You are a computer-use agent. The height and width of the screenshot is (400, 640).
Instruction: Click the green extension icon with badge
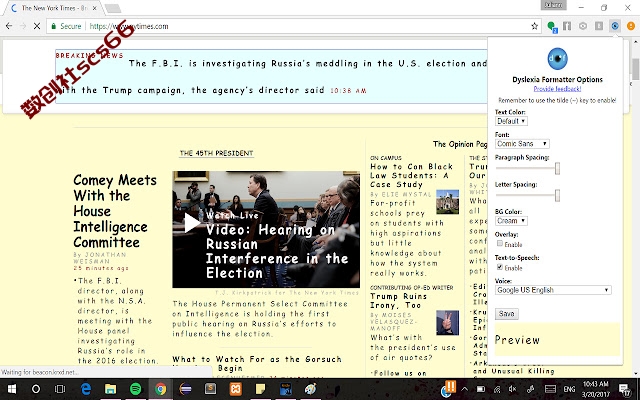tap(552, 27)
